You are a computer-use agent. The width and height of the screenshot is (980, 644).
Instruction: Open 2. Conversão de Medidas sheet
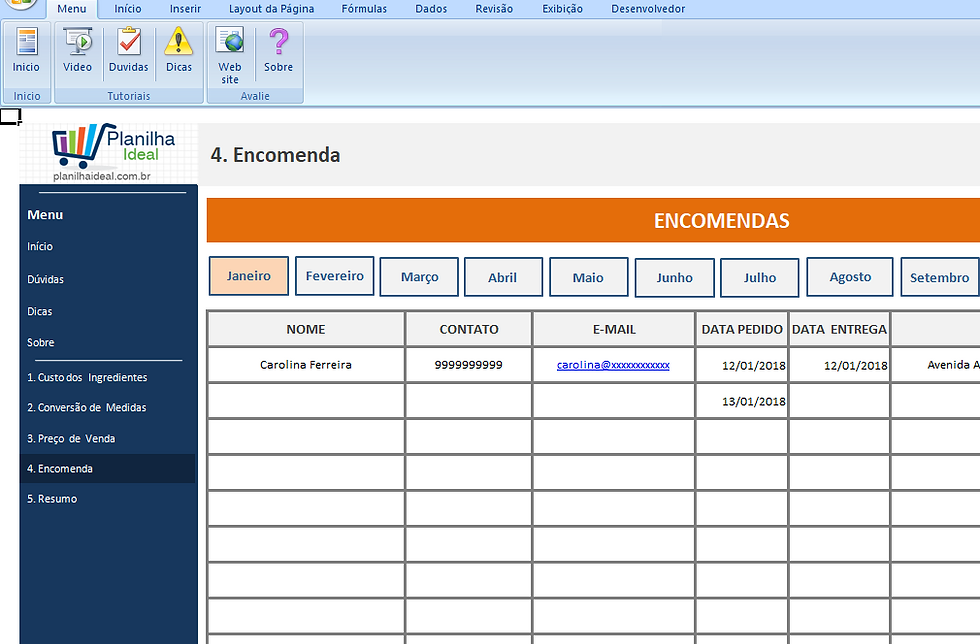[87, 408]
